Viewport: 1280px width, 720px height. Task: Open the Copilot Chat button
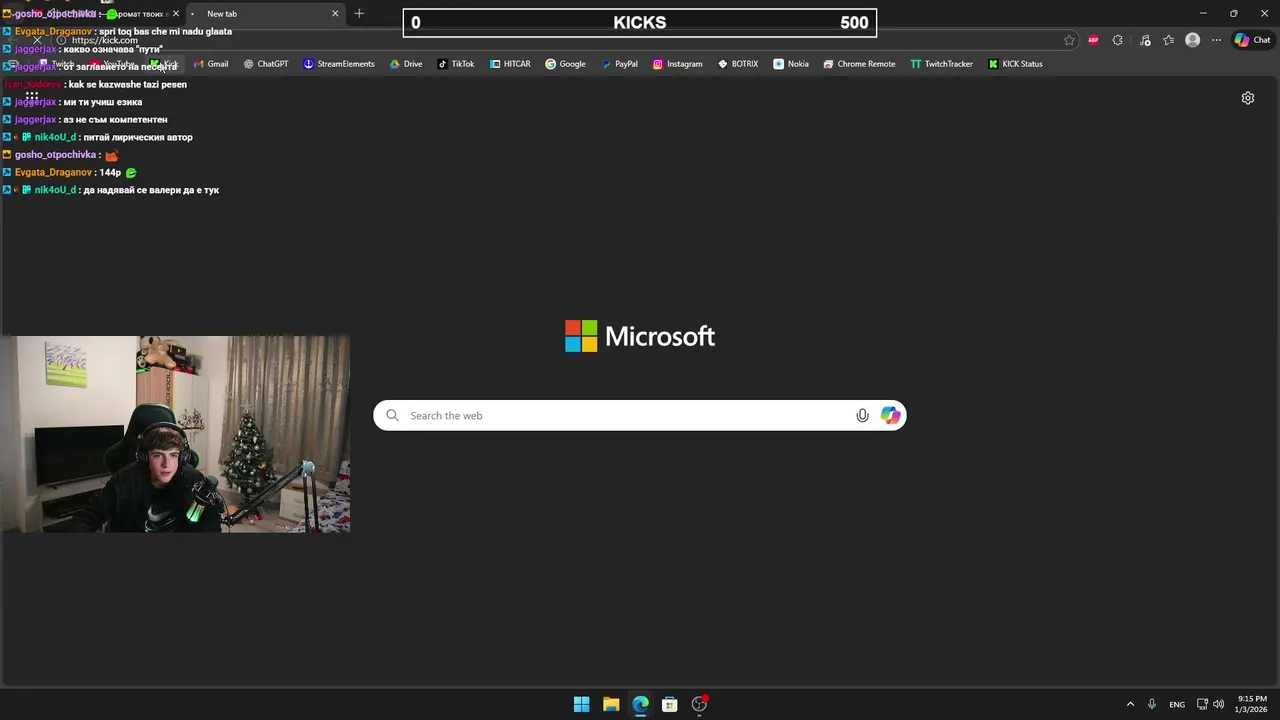1254,40
